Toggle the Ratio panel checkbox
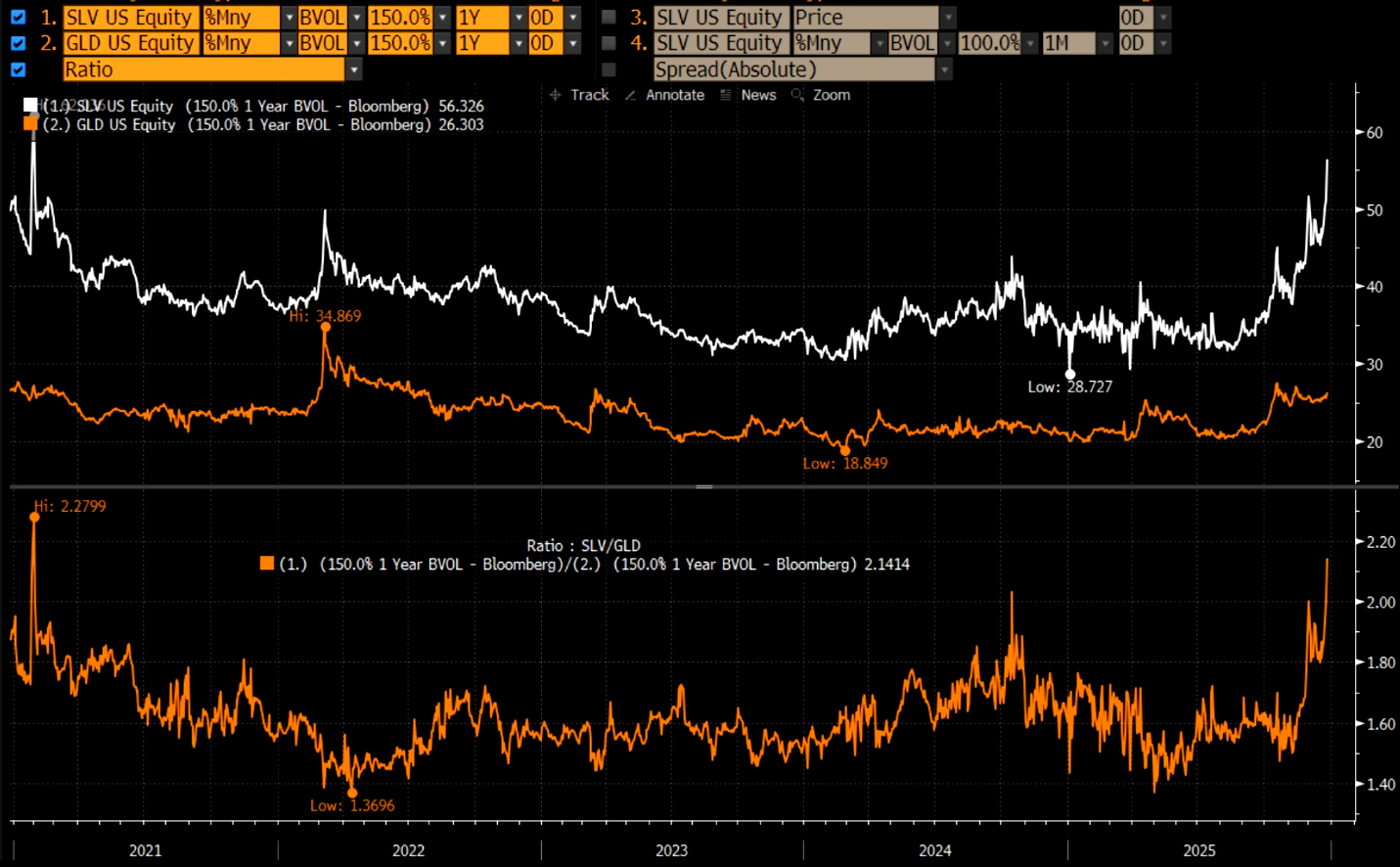This screenshot has height=867, width=1400. click(18, 69)
